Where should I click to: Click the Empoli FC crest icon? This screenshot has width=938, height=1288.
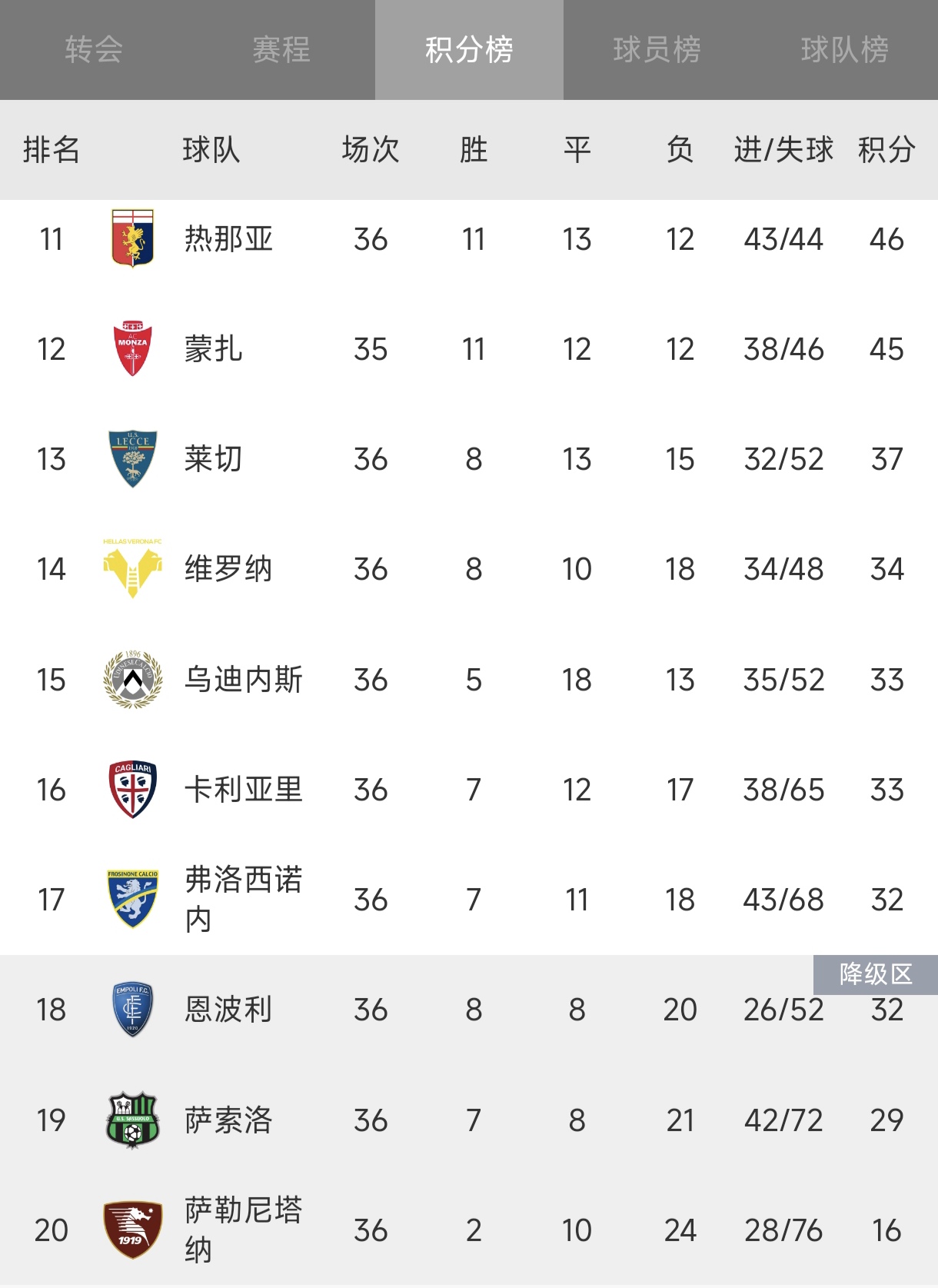(x=132, y=1010)
